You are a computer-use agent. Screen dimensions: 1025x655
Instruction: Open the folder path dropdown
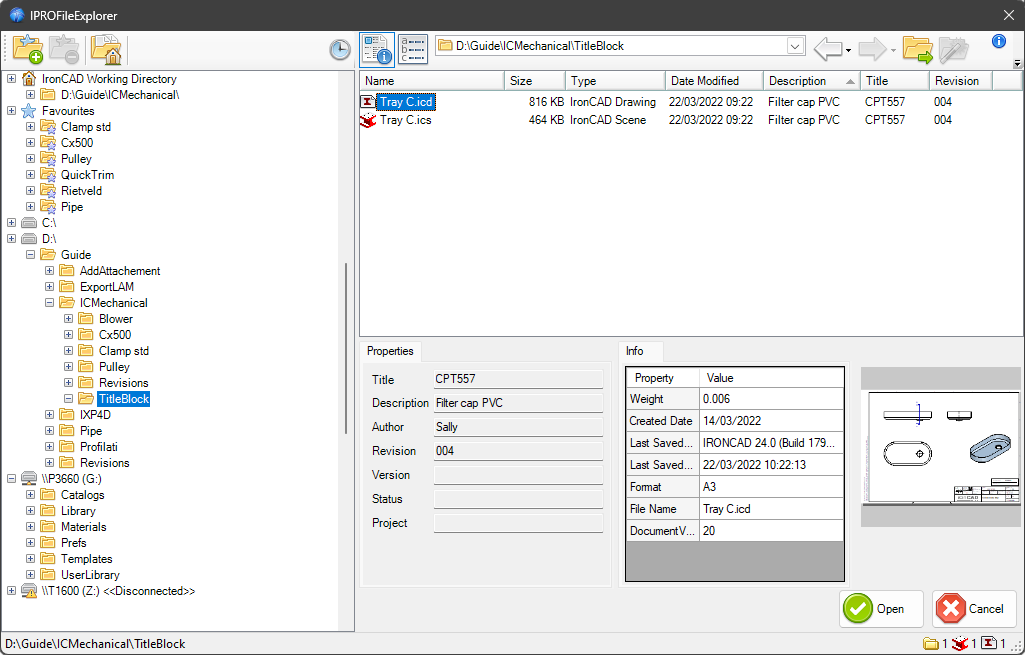[795, 45]
